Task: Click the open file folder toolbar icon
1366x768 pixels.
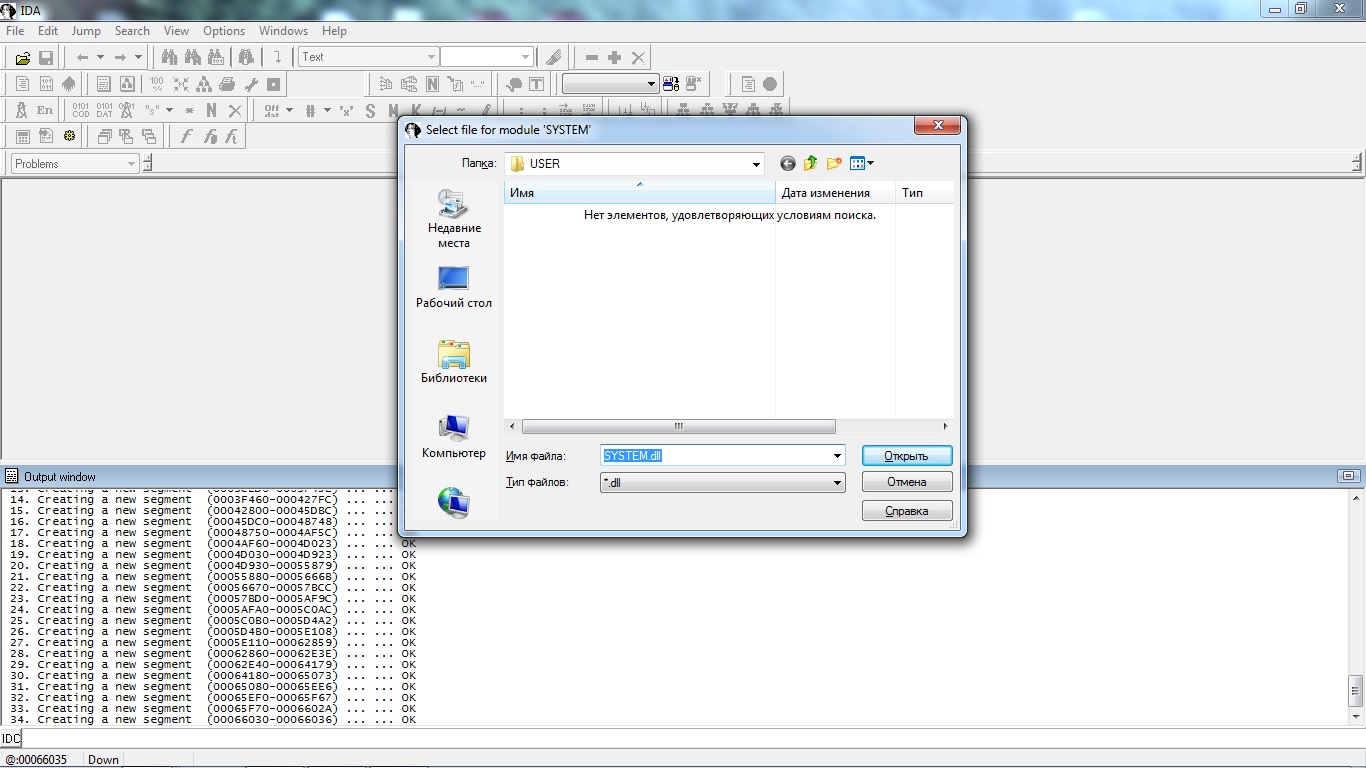Action: pyautogui.click(x=22, y=58)
